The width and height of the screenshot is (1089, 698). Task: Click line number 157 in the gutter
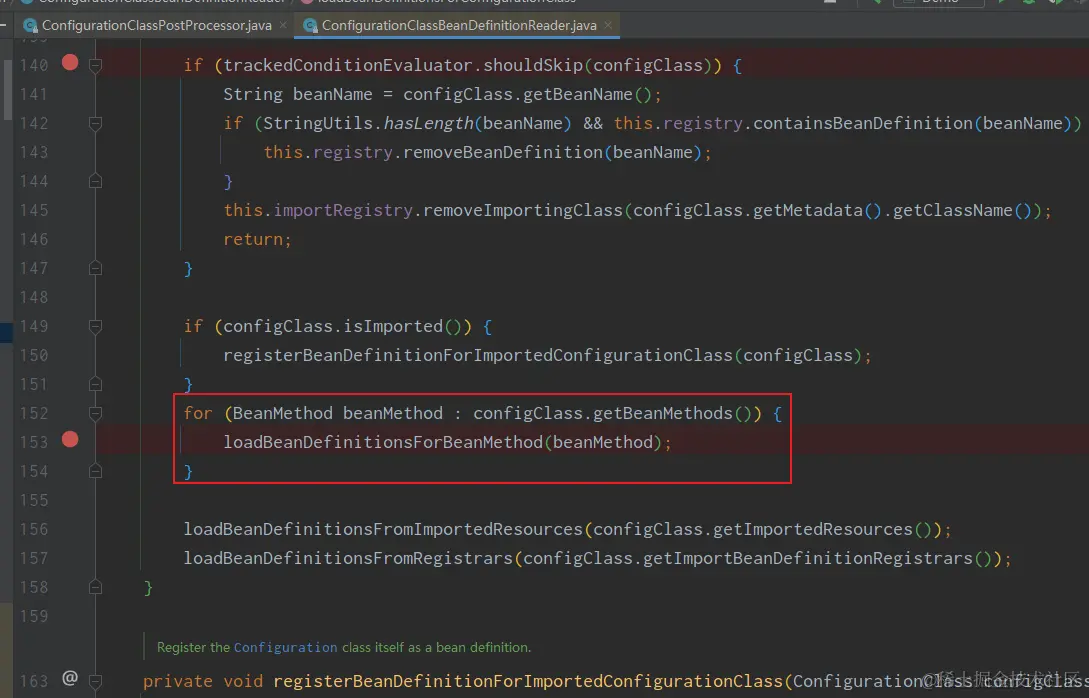[x=33, y=558]
